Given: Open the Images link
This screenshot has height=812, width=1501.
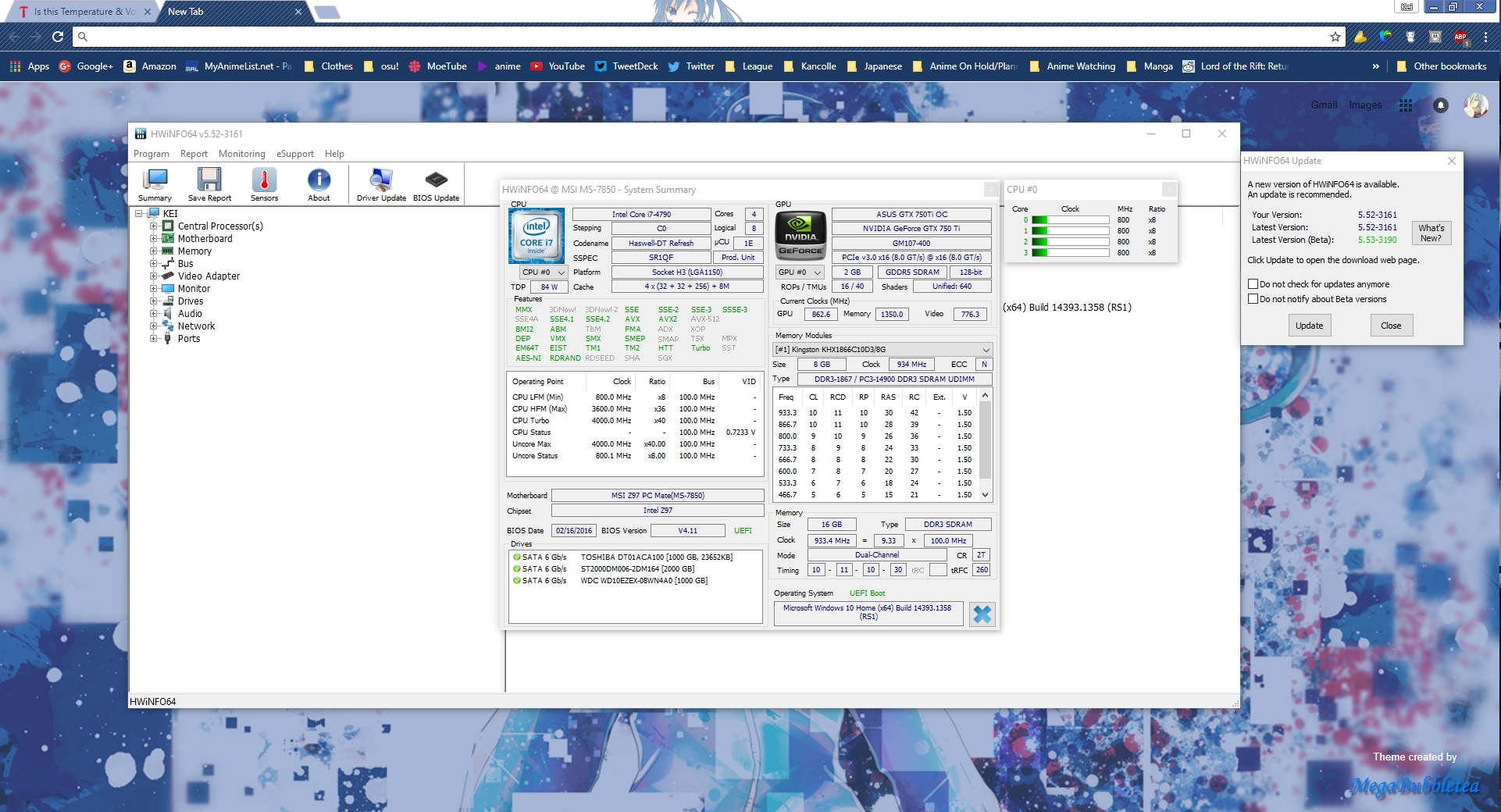Looking at the screenshot, I should (x=1365, y=105).
